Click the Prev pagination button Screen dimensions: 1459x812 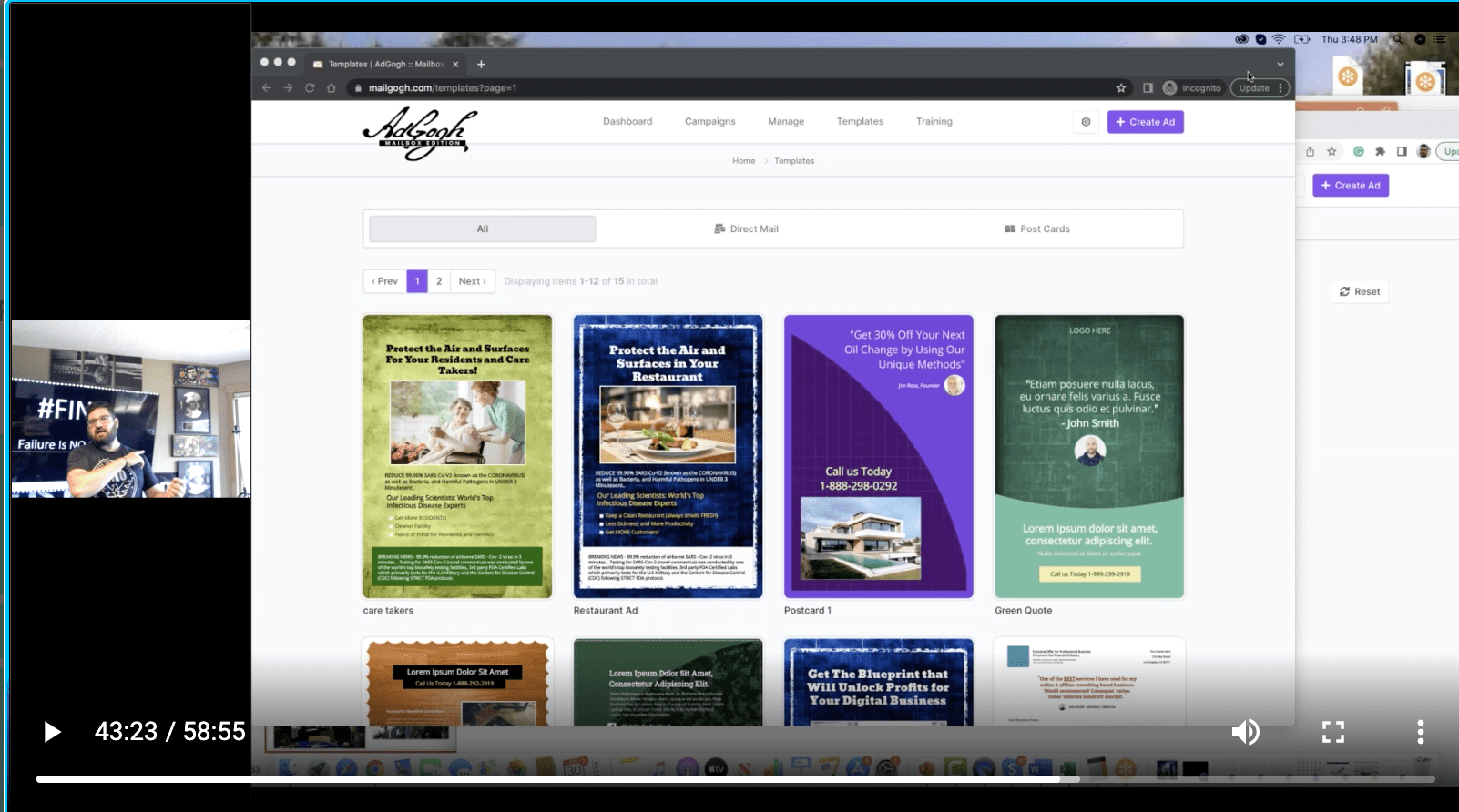(384, 281)
